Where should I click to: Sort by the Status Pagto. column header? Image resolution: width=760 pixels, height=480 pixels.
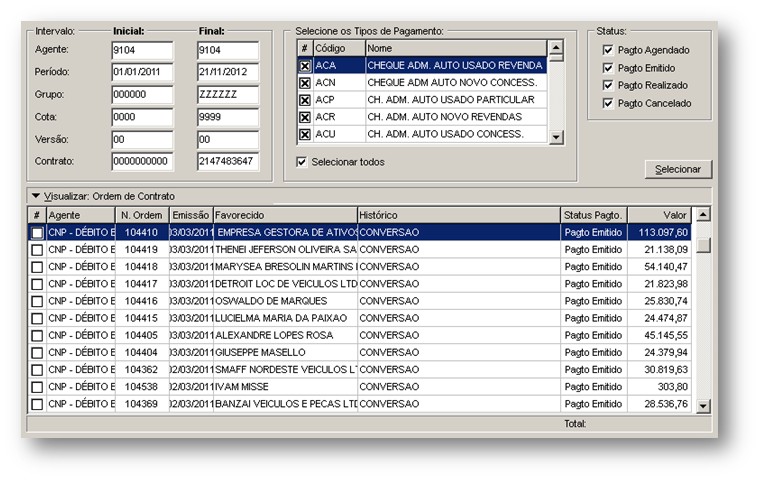click(x=594, y=215)
